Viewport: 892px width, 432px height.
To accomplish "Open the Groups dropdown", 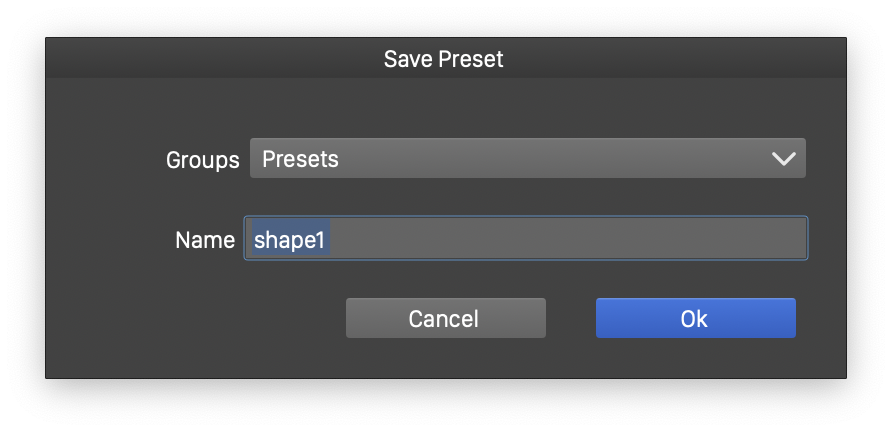I will click(527, 159).
